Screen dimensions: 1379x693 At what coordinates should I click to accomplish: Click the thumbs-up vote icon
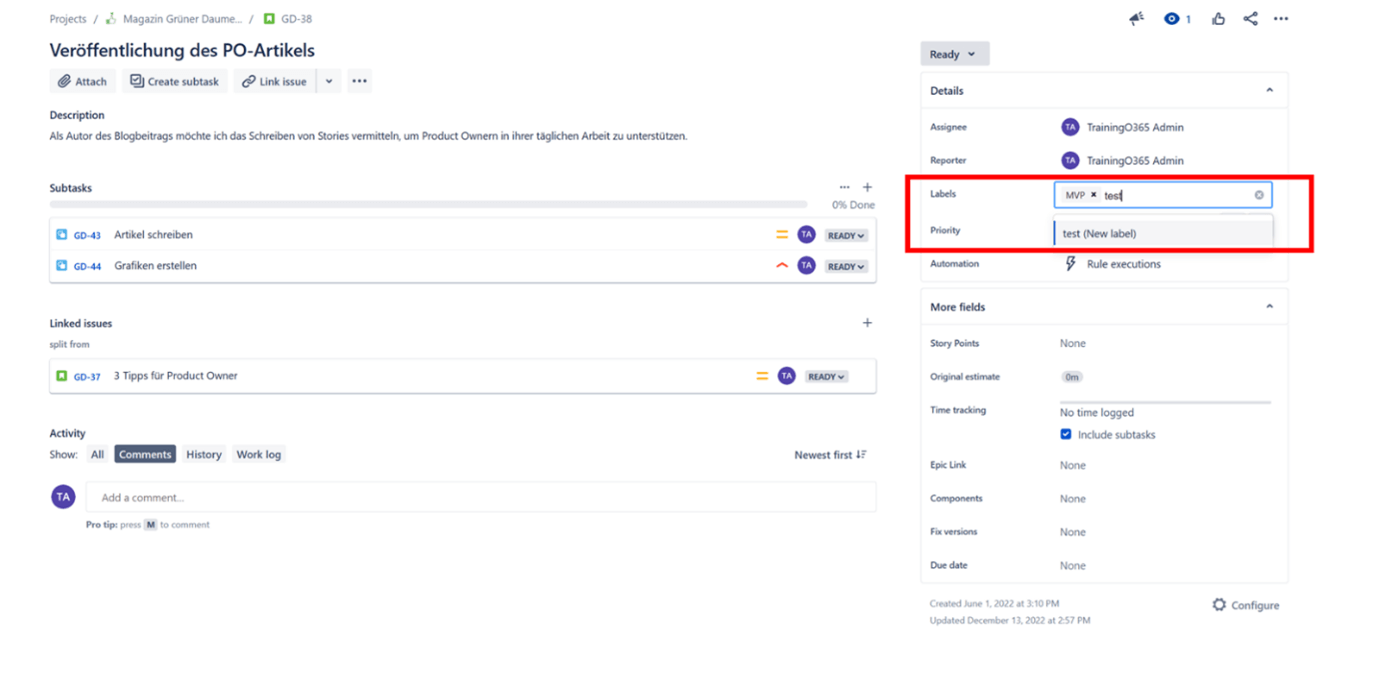click(x=1218, y=19)
